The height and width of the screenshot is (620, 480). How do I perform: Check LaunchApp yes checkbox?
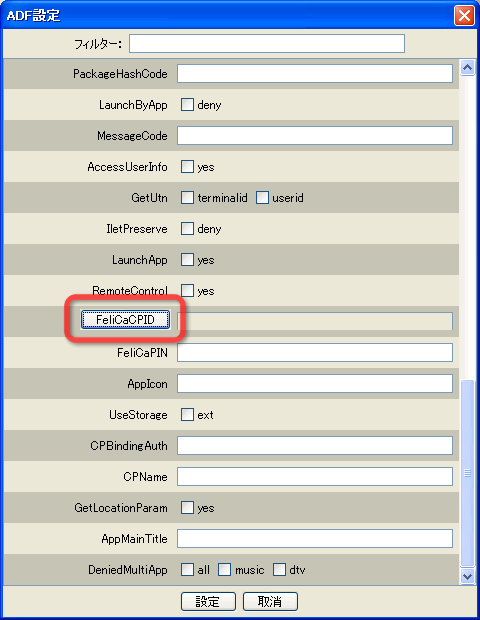point(187,260)
